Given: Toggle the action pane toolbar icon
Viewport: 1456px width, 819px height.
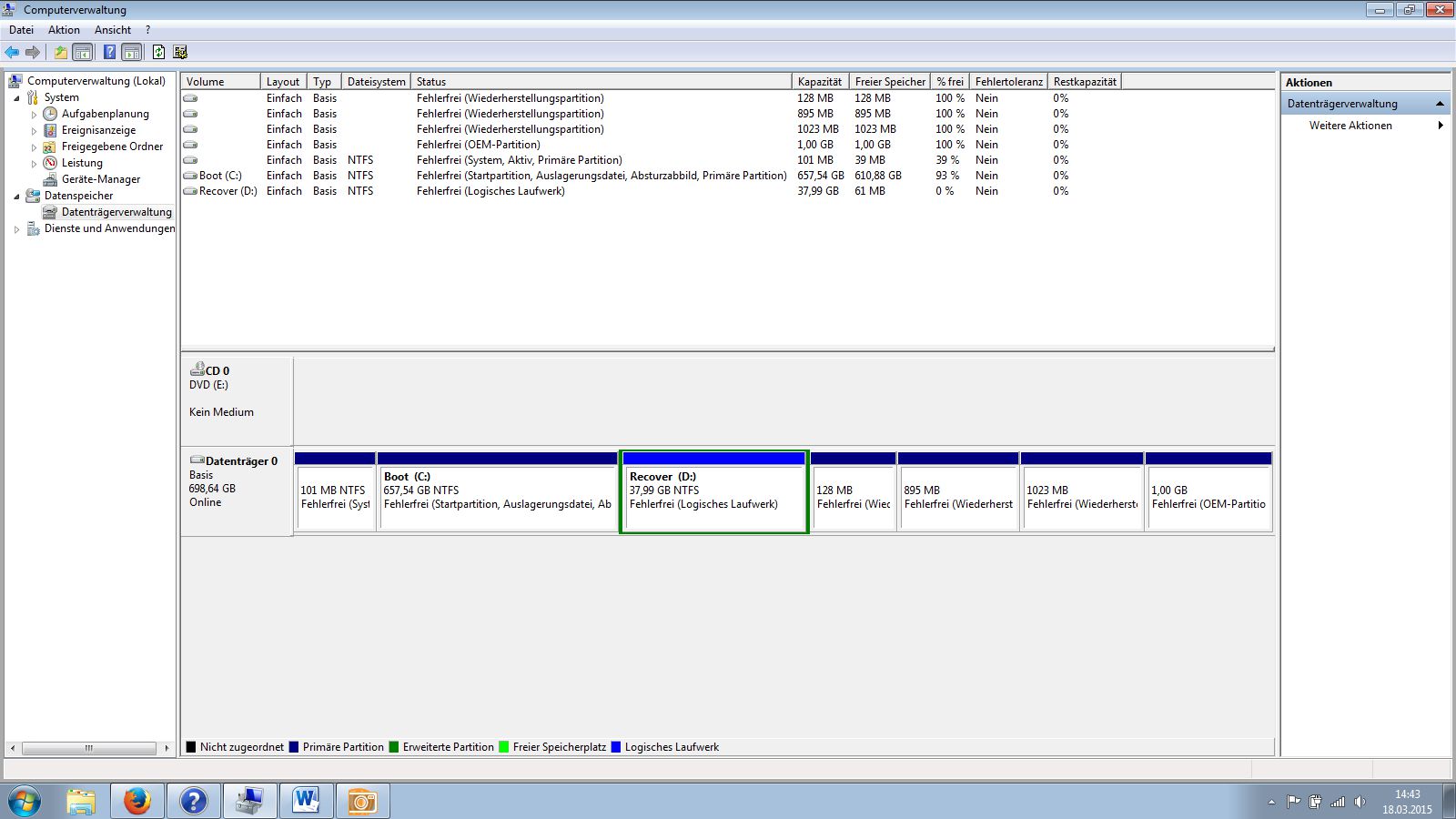Looking at the screenshot, I should (x=132, y=53).
